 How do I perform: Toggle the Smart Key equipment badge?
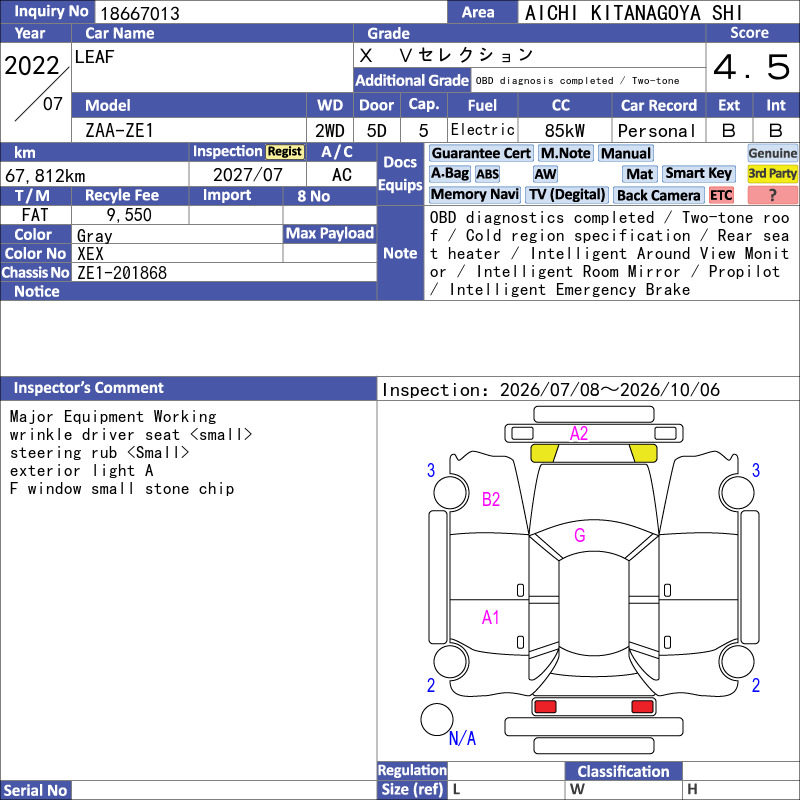click(698, 173)
